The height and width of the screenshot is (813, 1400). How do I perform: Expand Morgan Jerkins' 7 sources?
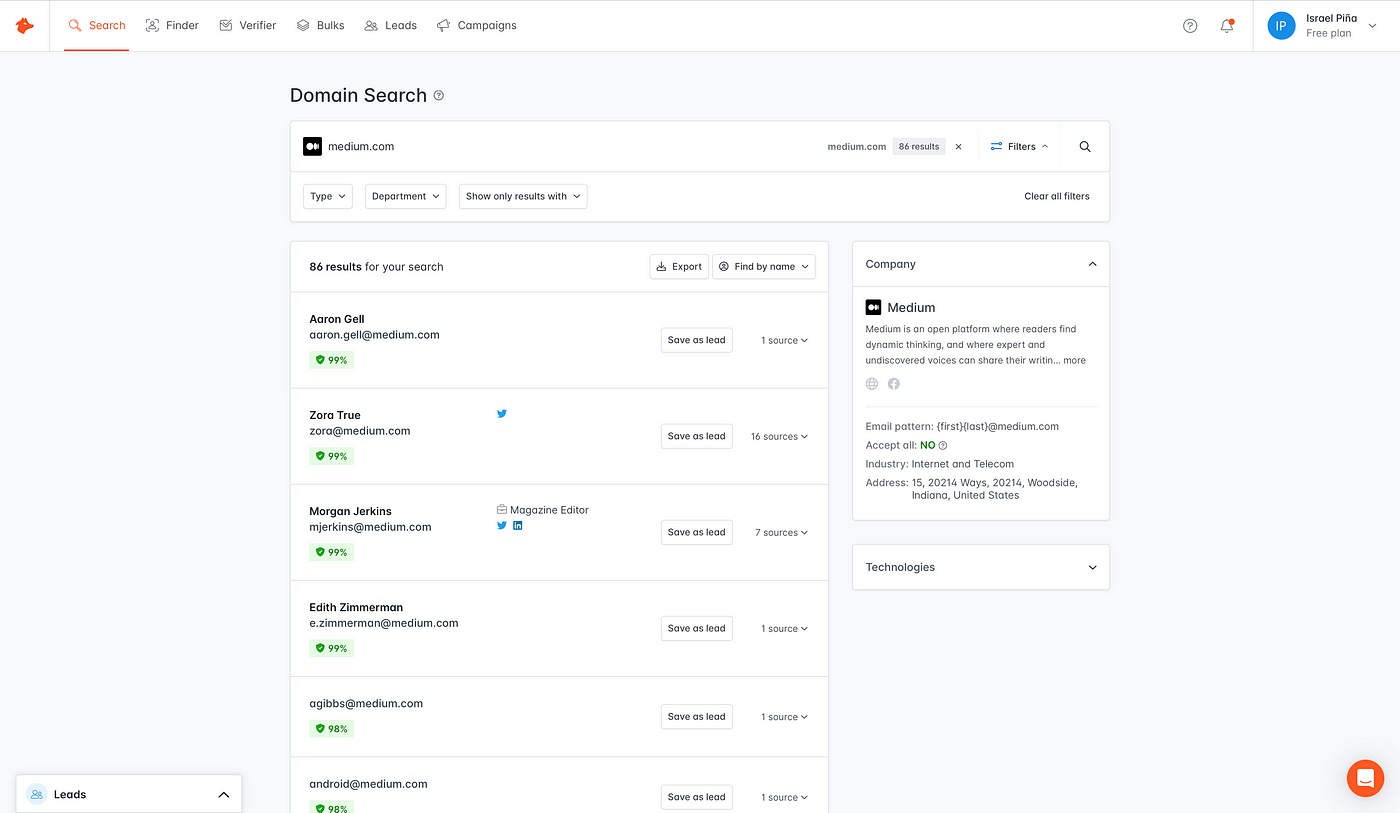(781, 533)
